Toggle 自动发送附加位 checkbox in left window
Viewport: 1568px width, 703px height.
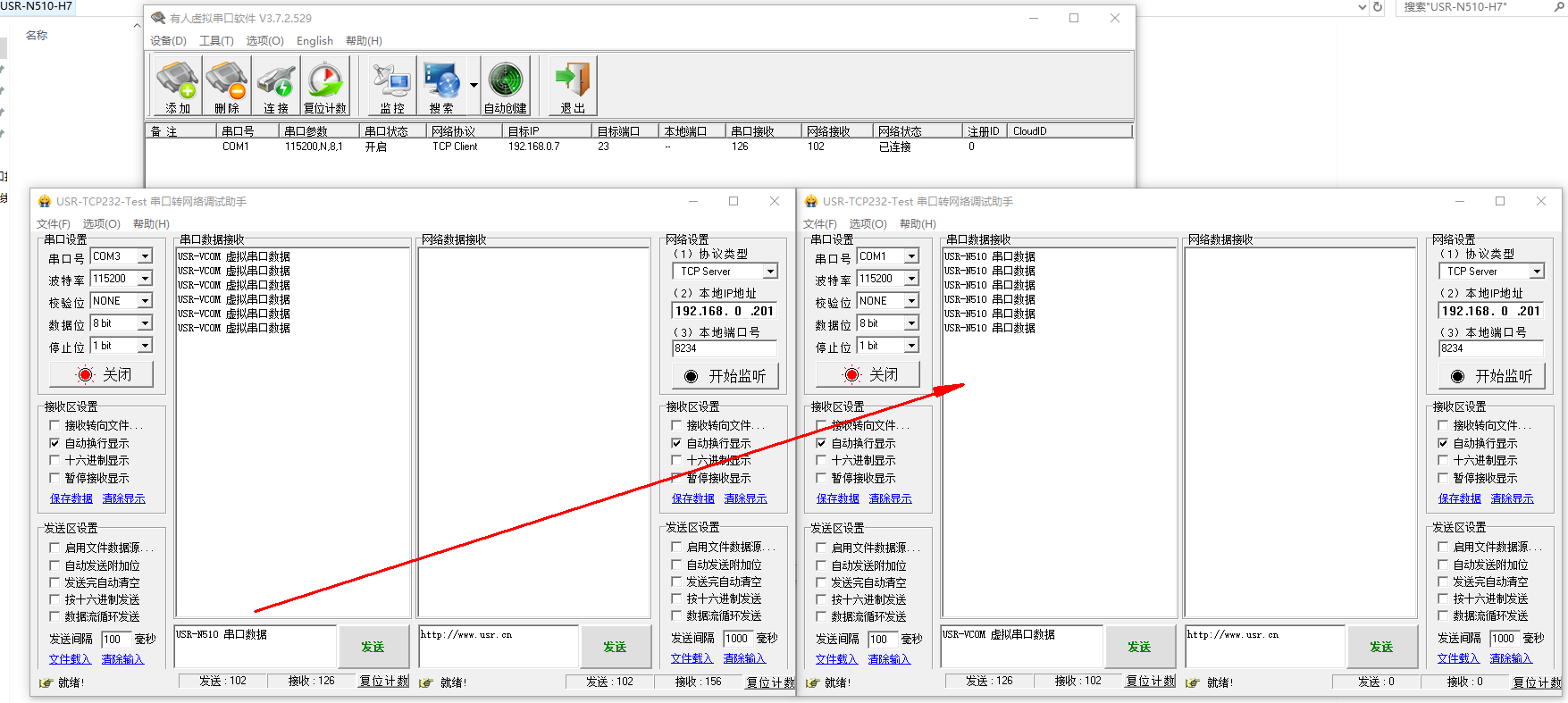pyautogui.click(x=55, y=565)
